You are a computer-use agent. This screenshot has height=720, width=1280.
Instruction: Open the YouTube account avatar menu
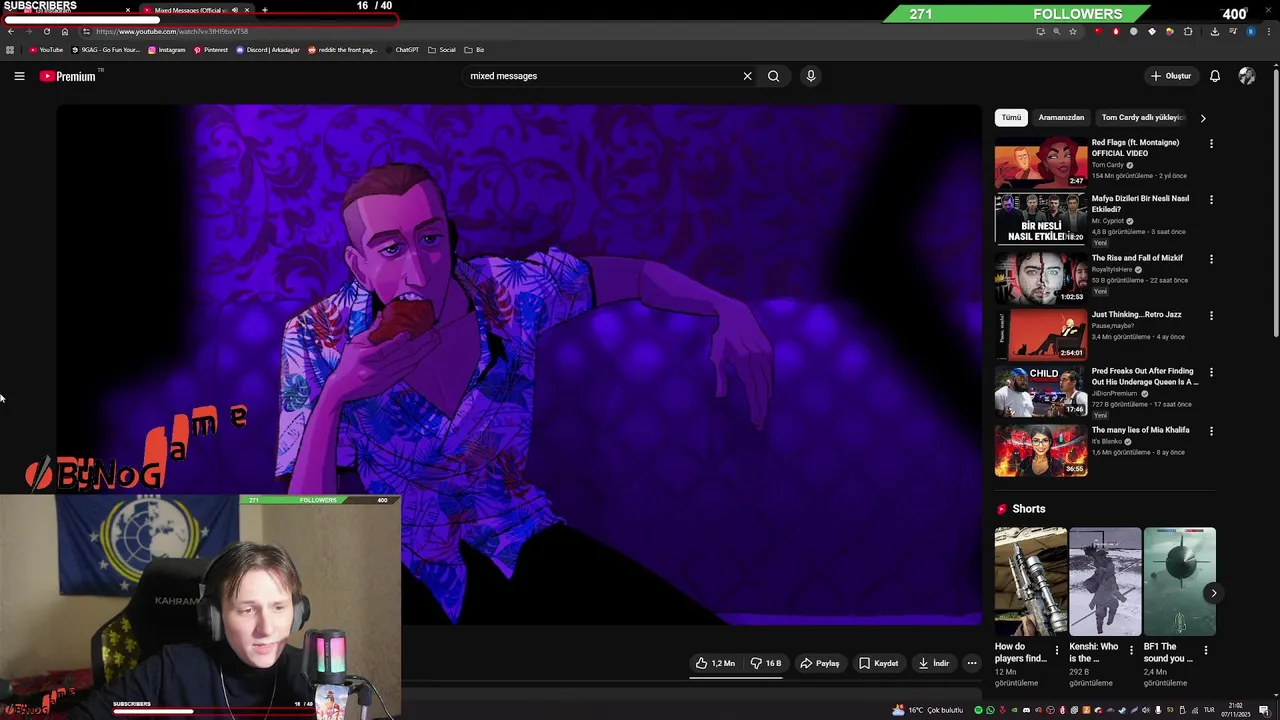pyautogui.click(x=1246, y=76)
